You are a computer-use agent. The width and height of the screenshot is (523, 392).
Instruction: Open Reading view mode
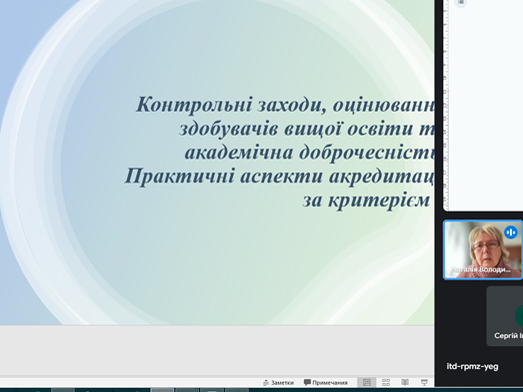click(x=405, y=382)
